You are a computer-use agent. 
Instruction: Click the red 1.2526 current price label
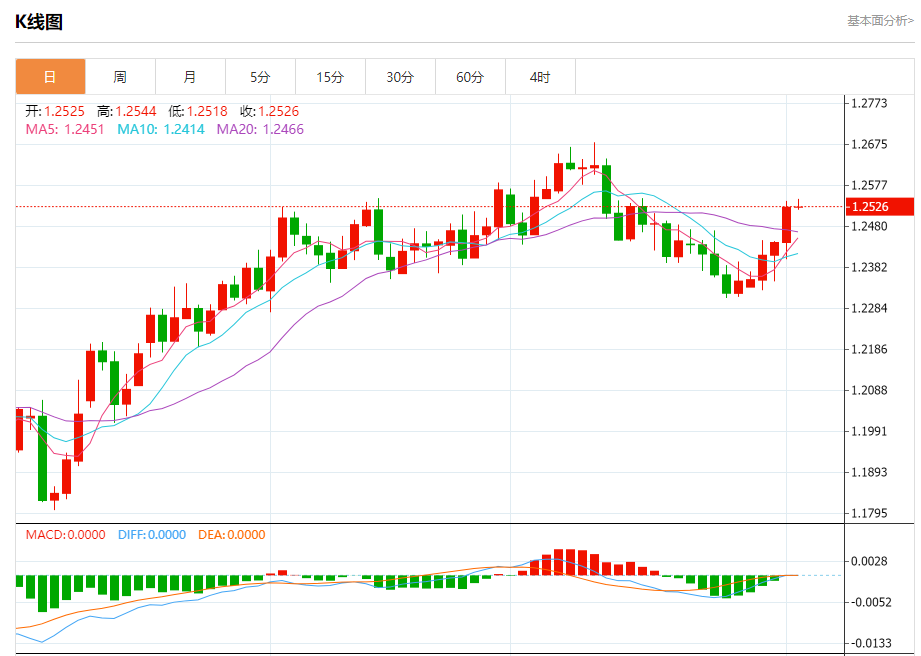coord(879,207)
